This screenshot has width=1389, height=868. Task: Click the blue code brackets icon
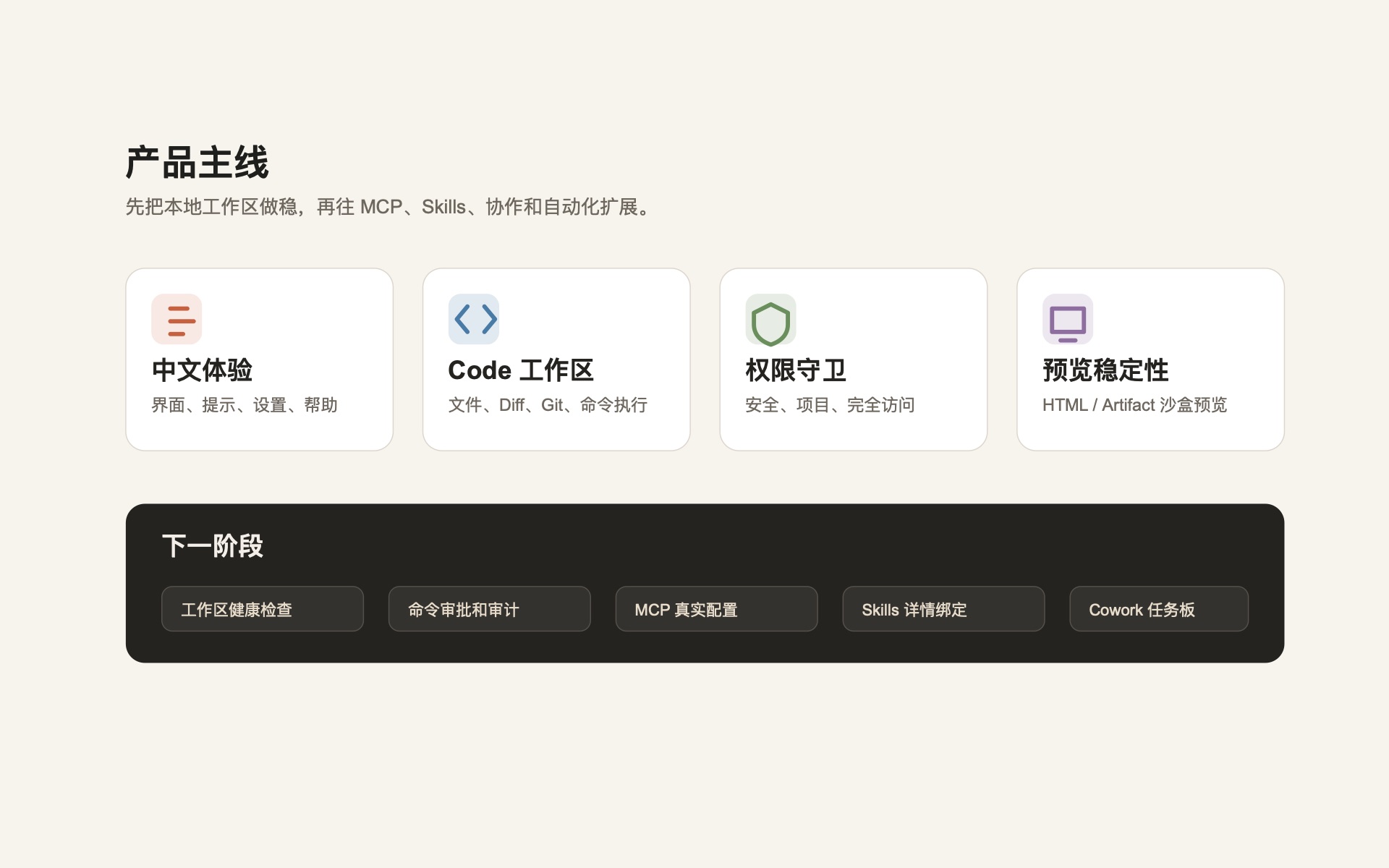point(474,319)
